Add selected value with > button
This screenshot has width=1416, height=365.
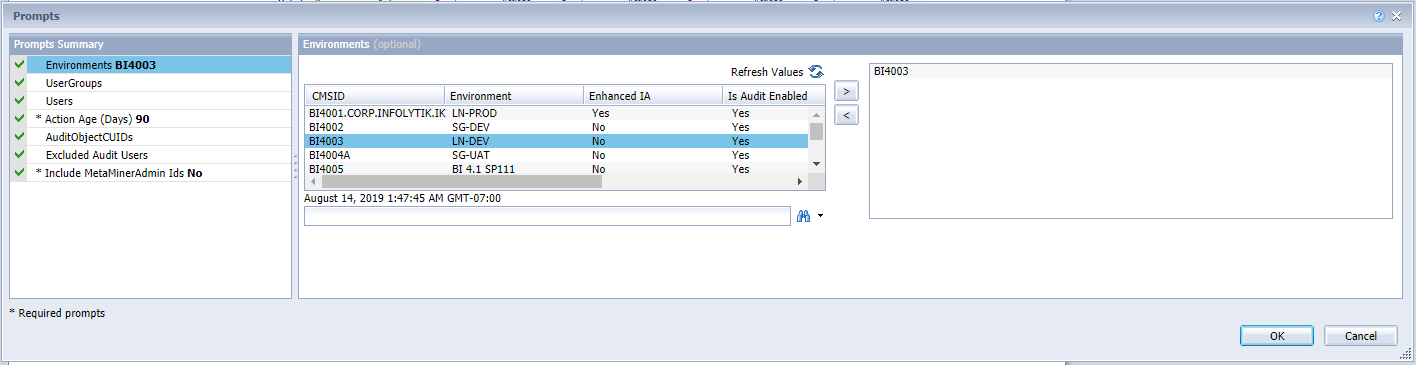(846, 91)
